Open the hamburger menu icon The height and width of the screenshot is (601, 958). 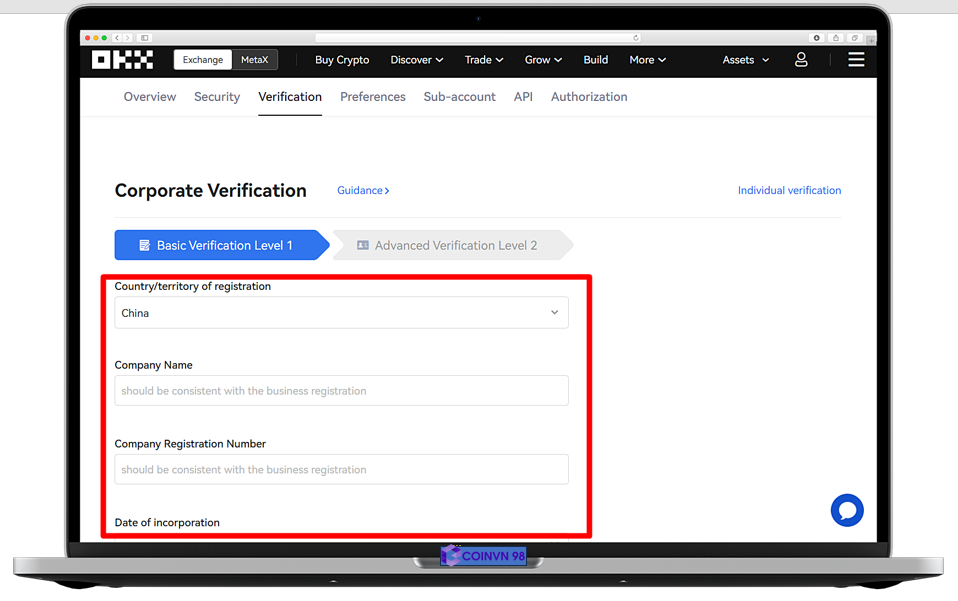pos(856,60)
